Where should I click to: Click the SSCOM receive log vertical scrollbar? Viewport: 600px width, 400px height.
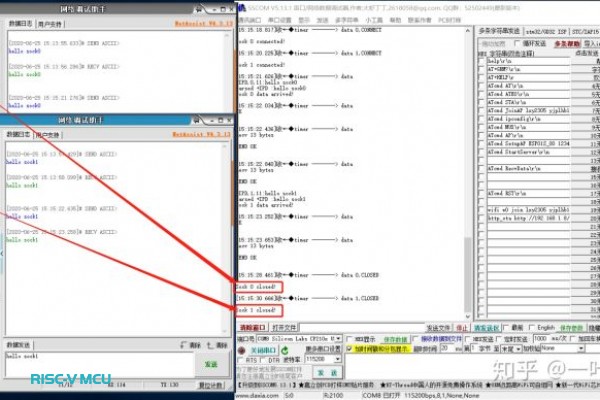(x=468, y=174)
